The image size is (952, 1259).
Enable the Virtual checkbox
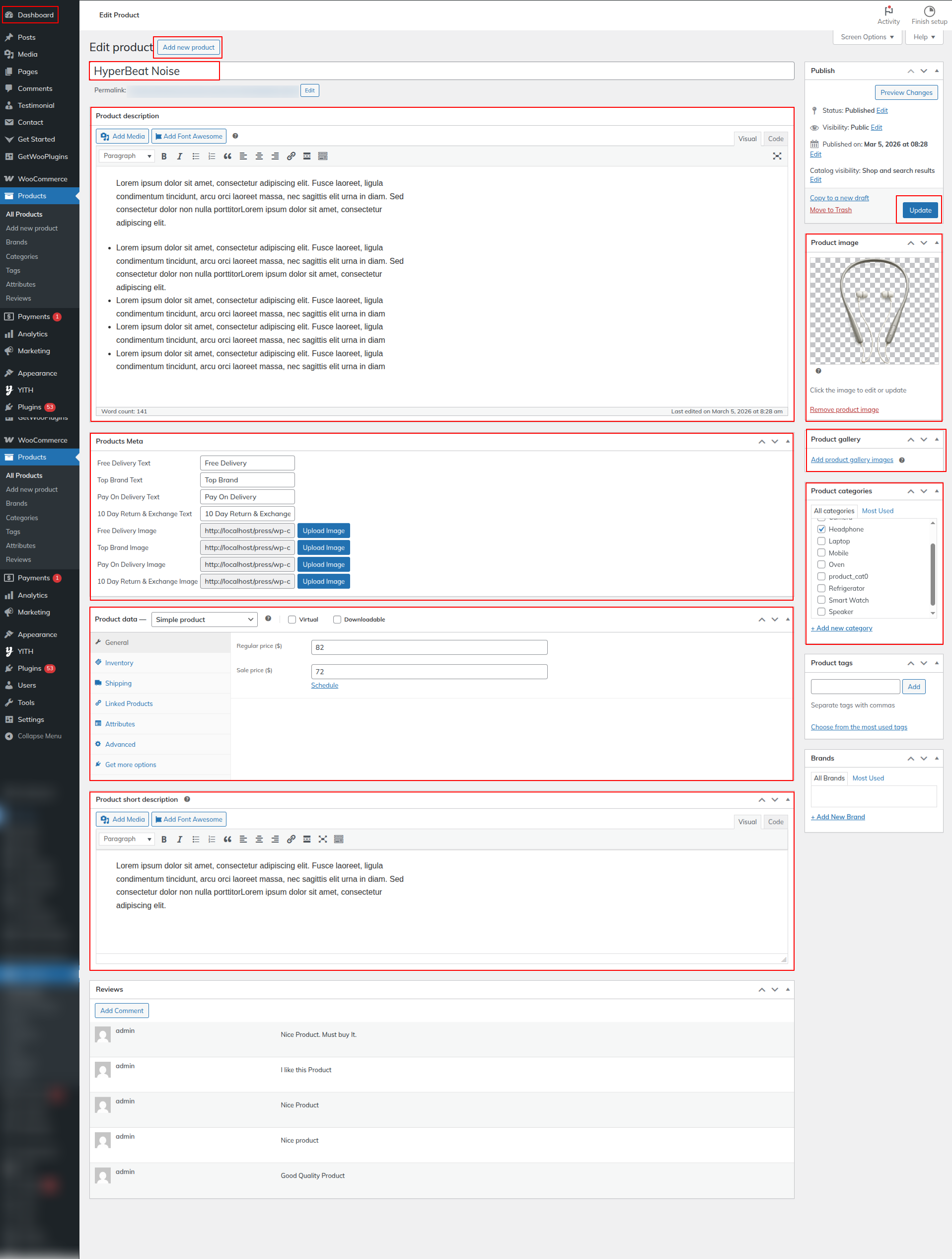click(x=292, y=620)
